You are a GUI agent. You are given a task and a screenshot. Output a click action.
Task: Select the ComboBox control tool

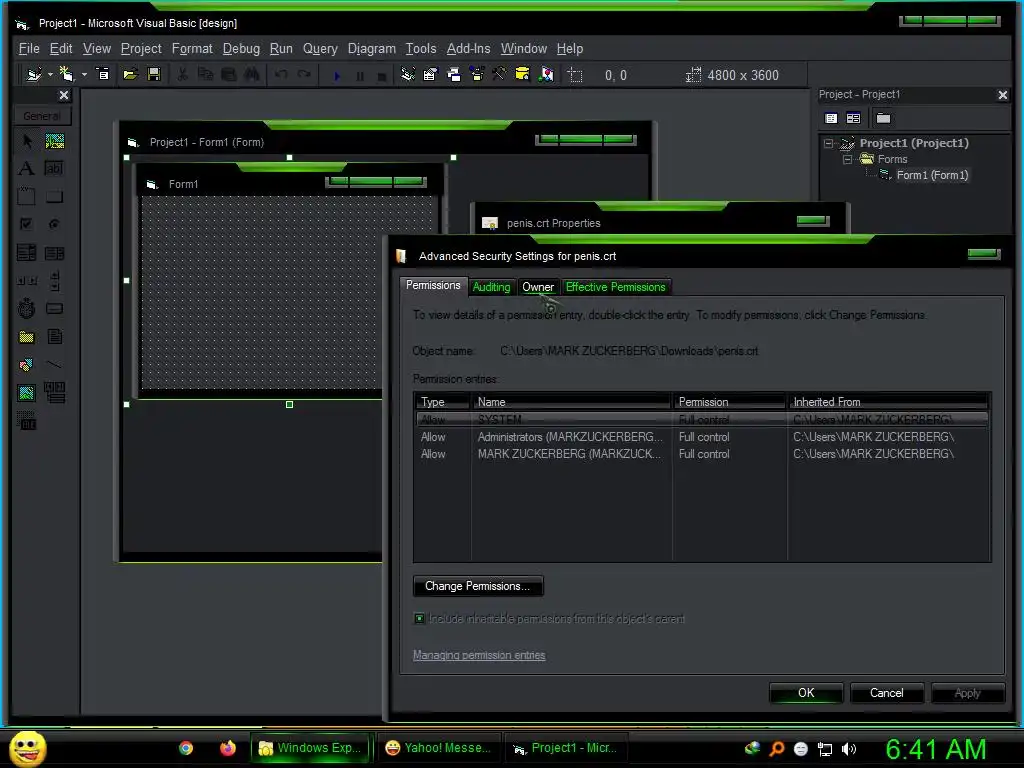click(27, 253)
